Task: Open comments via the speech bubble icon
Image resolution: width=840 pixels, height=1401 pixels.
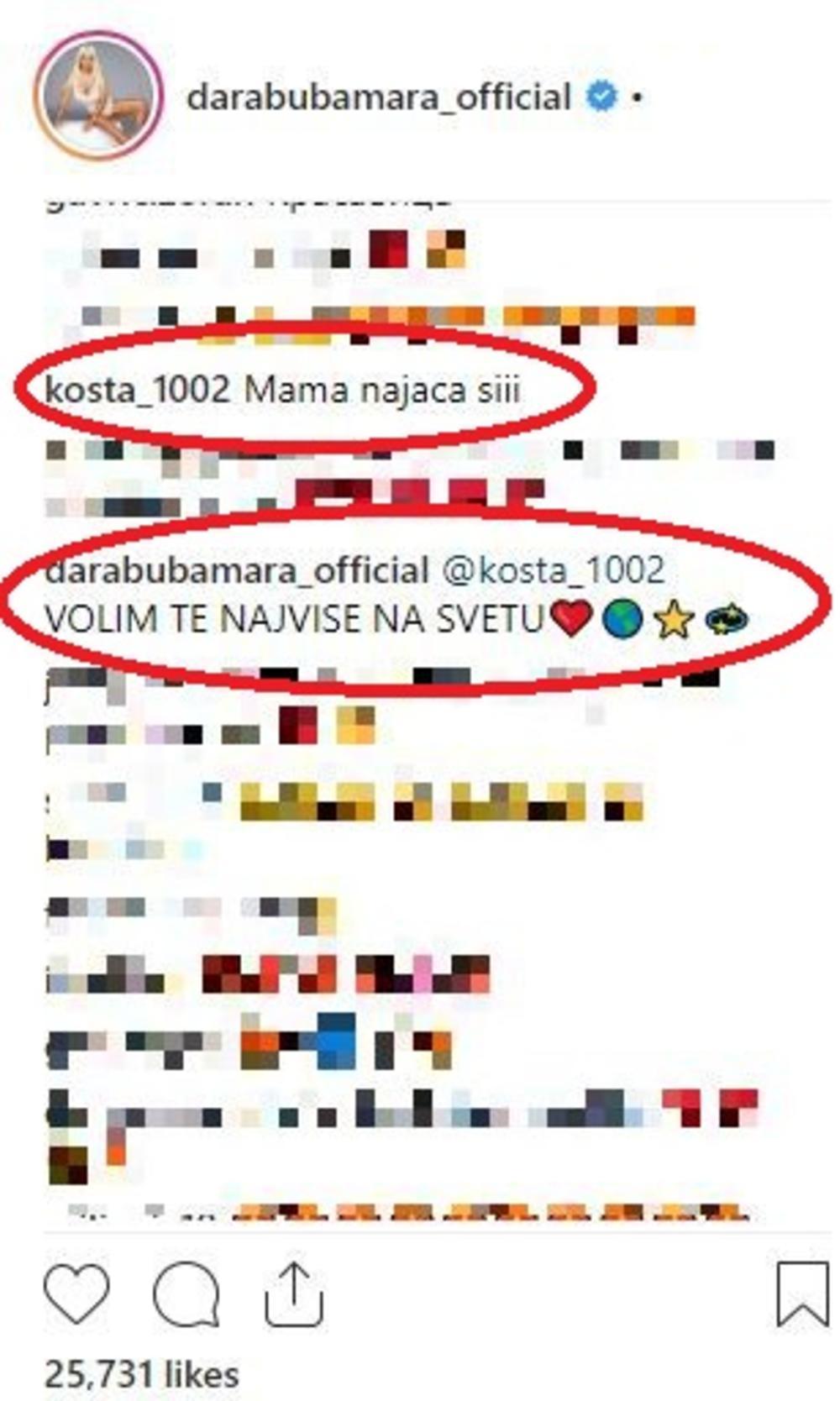Action: (186, 1293)
